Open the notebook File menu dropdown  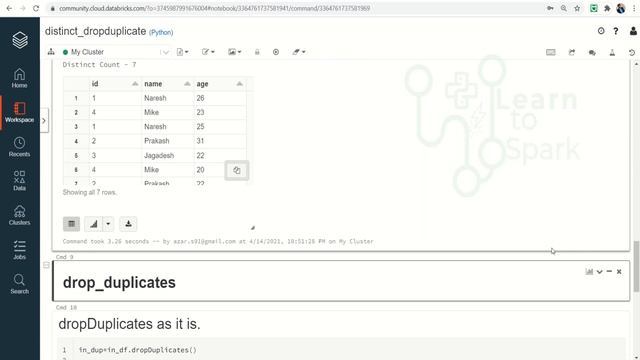(x=182, y=52)
